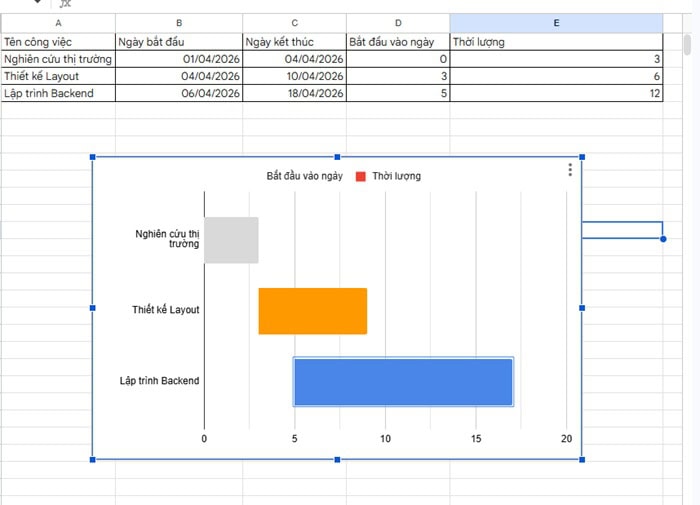Click the selection fill handle right of chart
The width and height of the screenshot is (700, 505).
(663, 239)
